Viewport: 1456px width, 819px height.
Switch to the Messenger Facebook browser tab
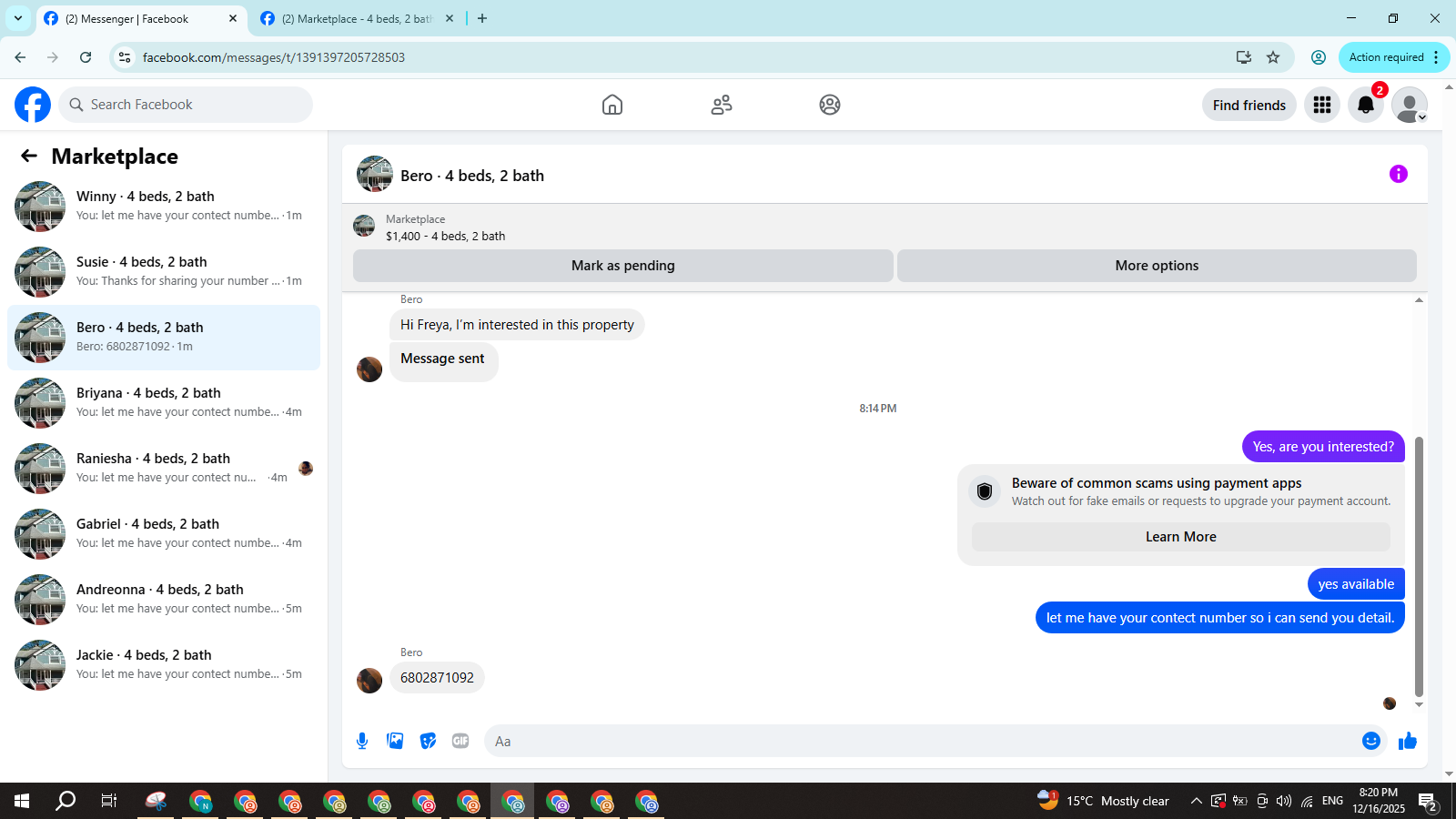point(141,18)
